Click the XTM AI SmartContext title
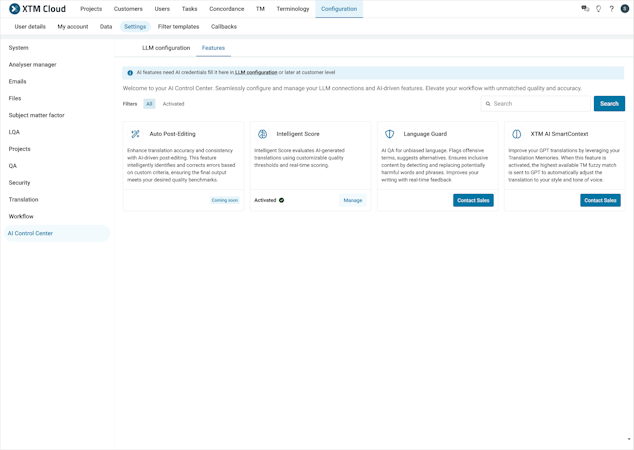 559,134
